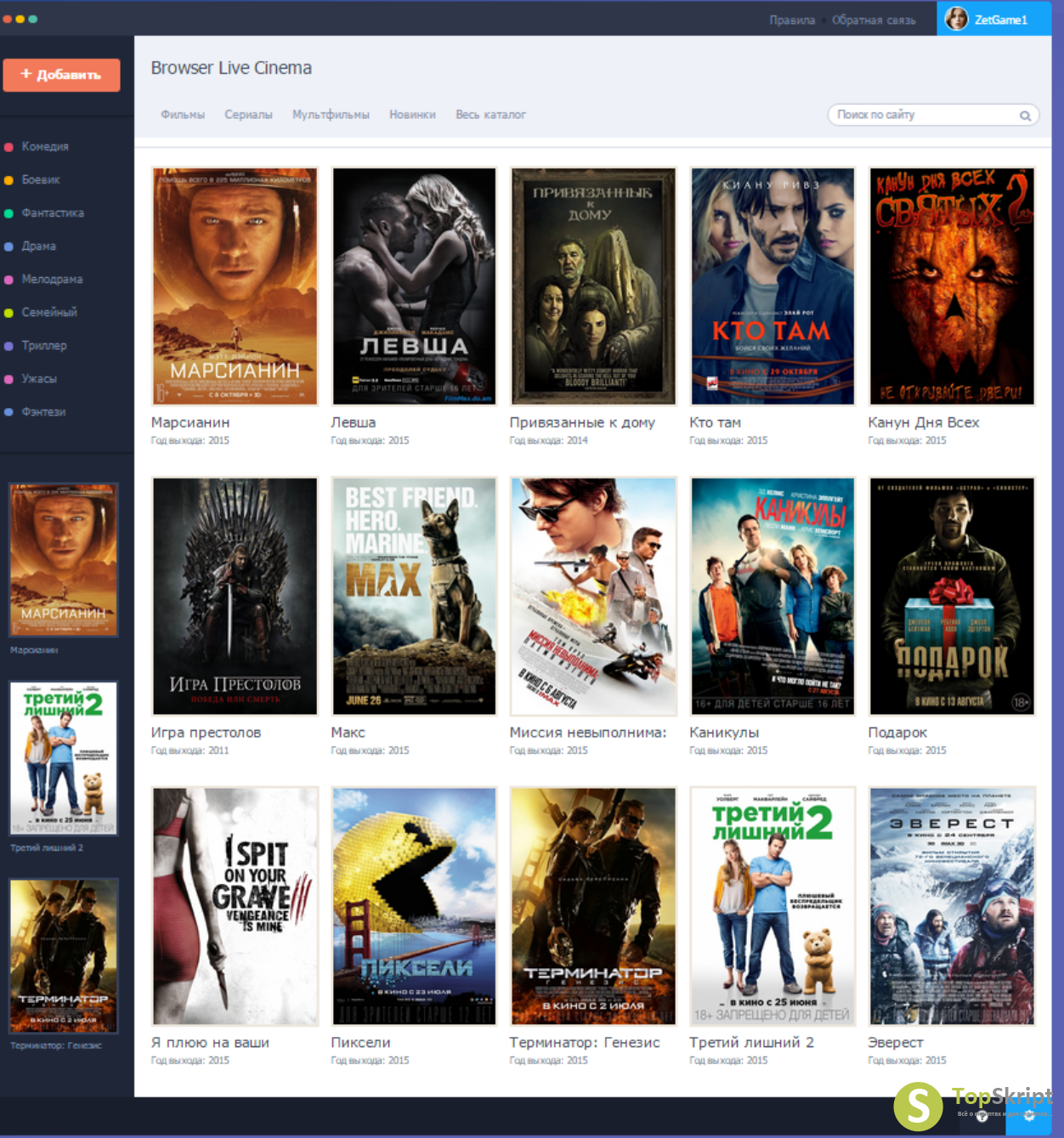Switch to the Весь каталог tab
Screen dimensions: 1064x1138
click(x=490, y=115)
